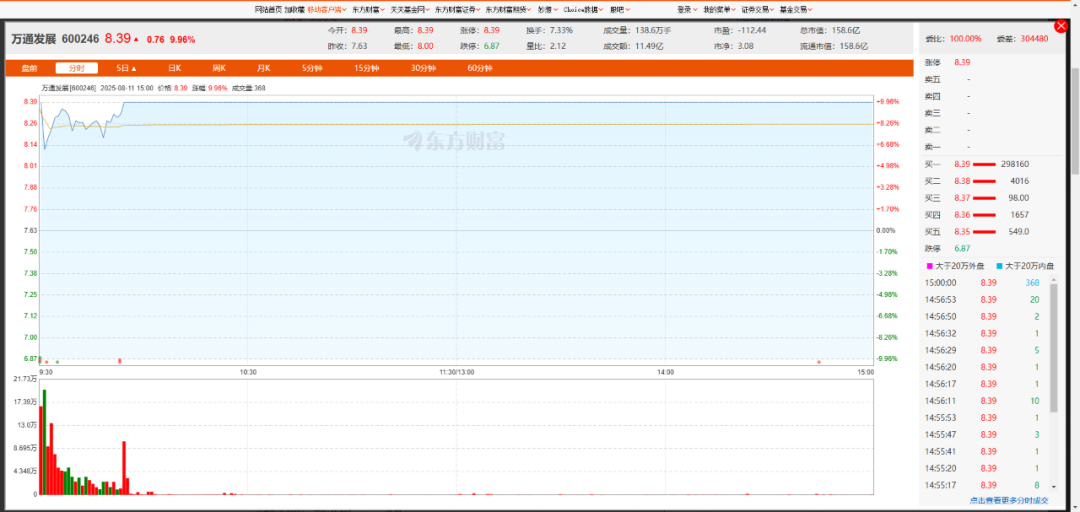Expand the 证券交易 dropdown

(x=757, y=10)
